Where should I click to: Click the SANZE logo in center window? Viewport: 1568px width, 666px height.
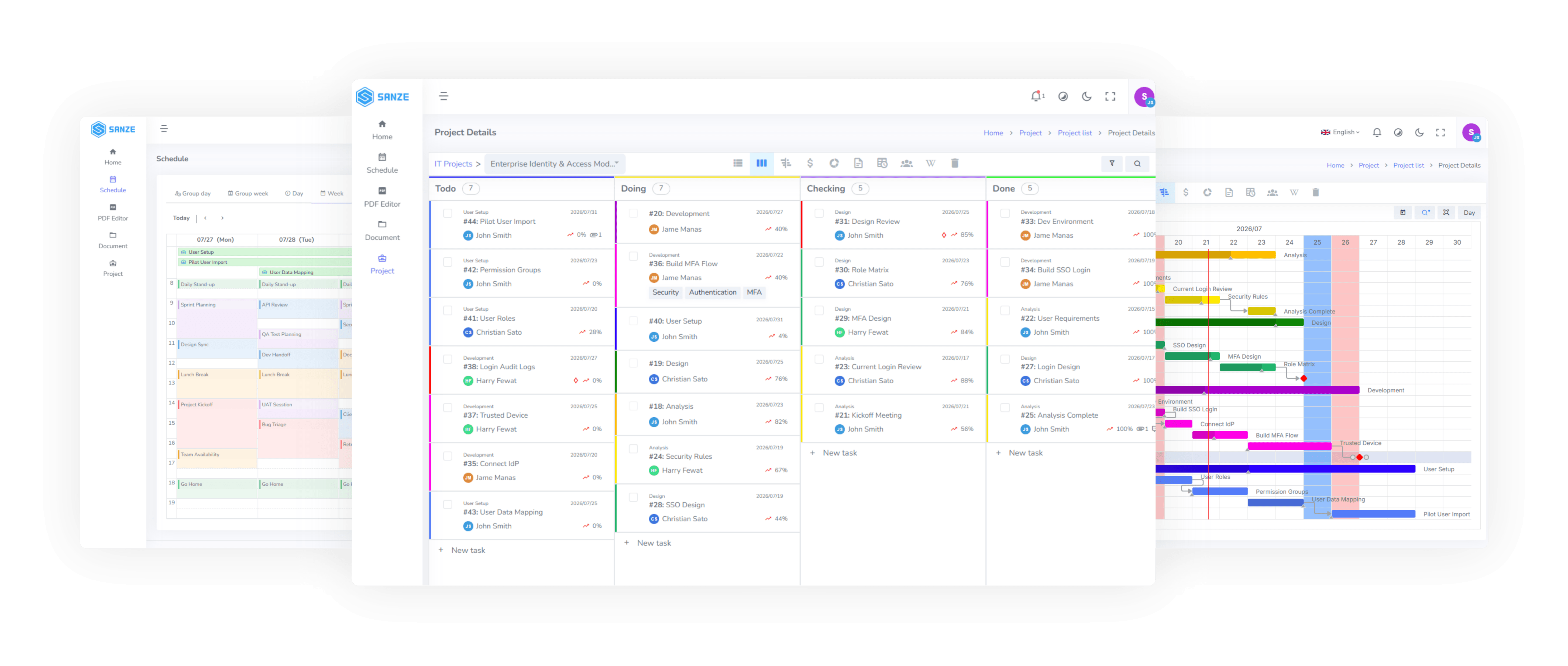click(382, 97)
